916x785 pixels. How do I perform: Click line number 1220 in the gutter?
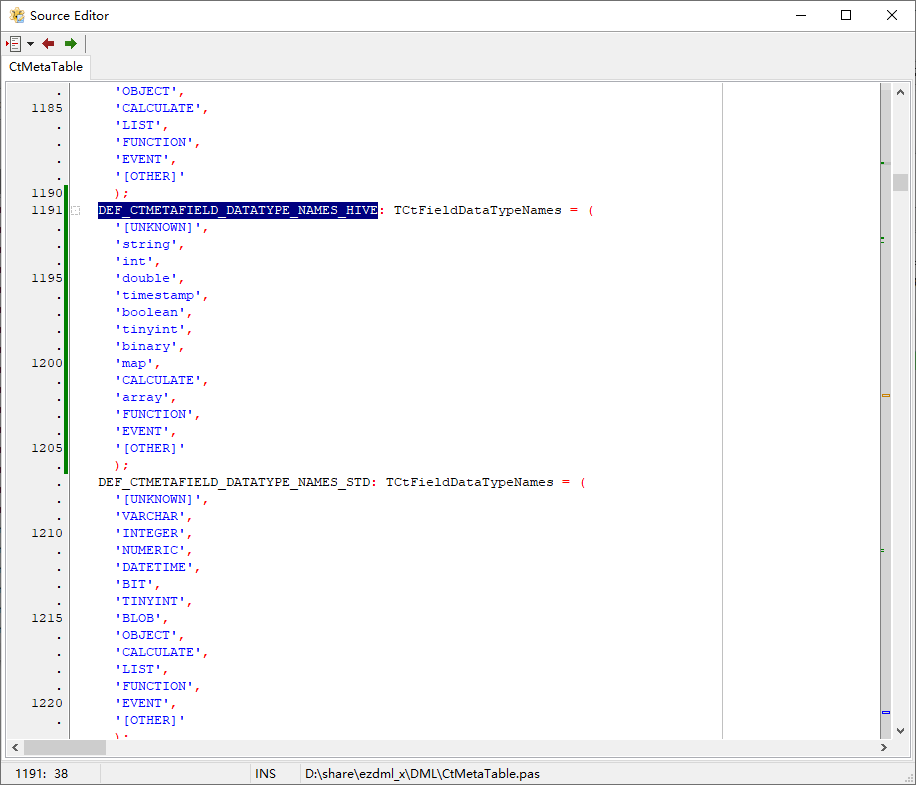tap(47, 703)
